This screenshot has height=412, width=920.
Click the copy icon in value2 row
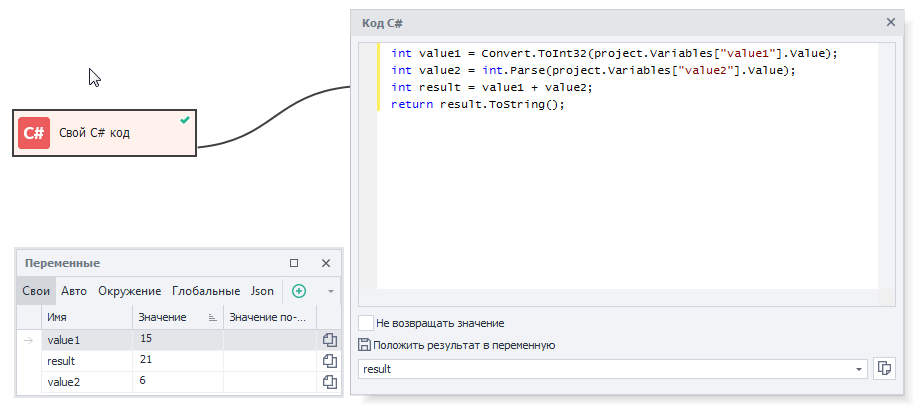(328, 382)
